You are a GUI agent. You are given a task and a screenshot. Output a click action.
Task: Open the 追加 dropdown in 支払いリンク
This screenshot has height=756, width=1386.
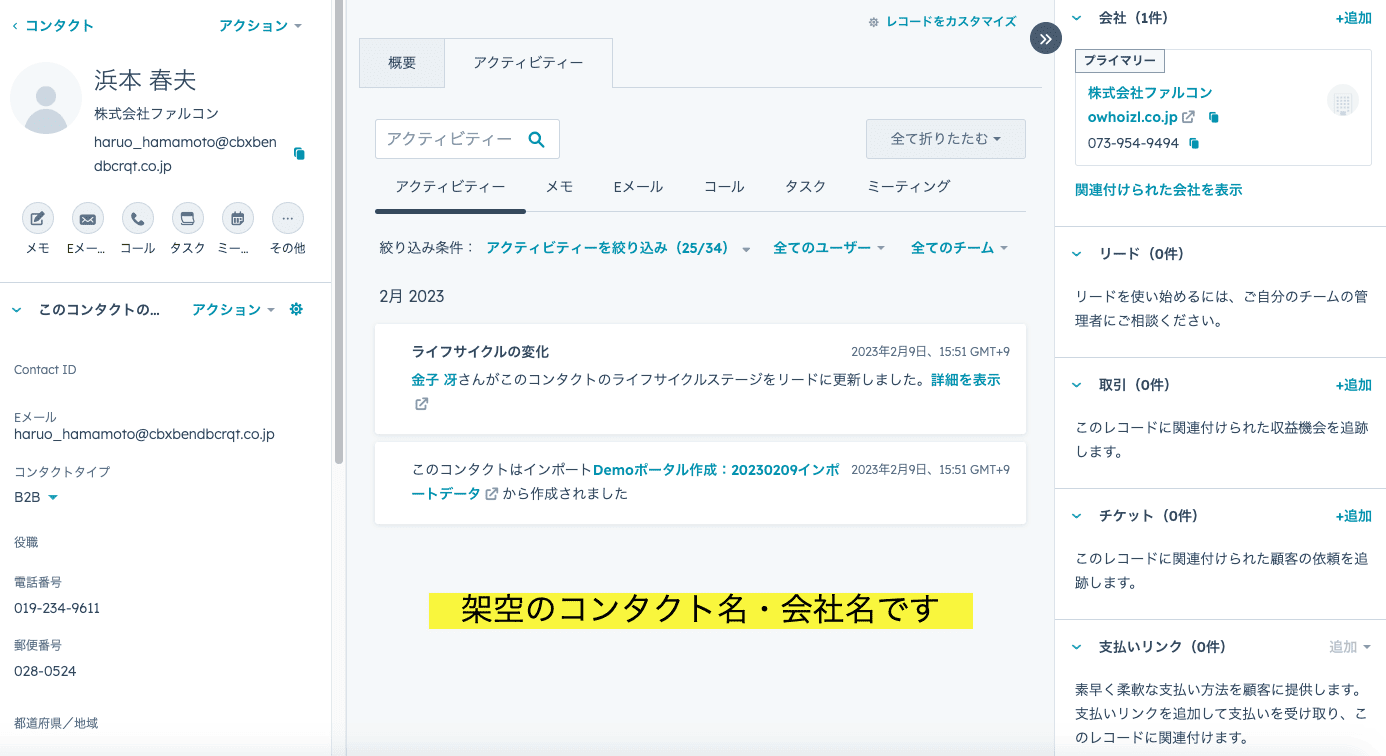click(1350, 647)
